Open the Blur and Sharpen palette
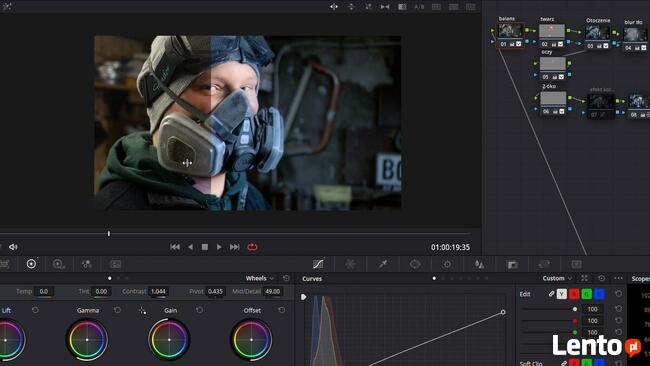The height and width of the screenshot is (366, 650). [479, 264]
